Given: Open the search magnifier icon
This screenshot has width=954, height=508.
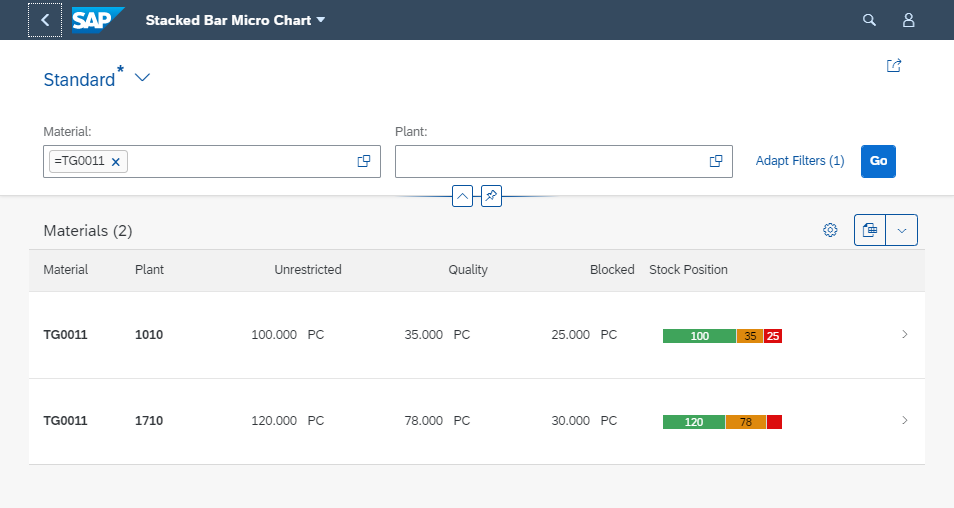Looking at the screenshot, I should (x=869, y=20).
